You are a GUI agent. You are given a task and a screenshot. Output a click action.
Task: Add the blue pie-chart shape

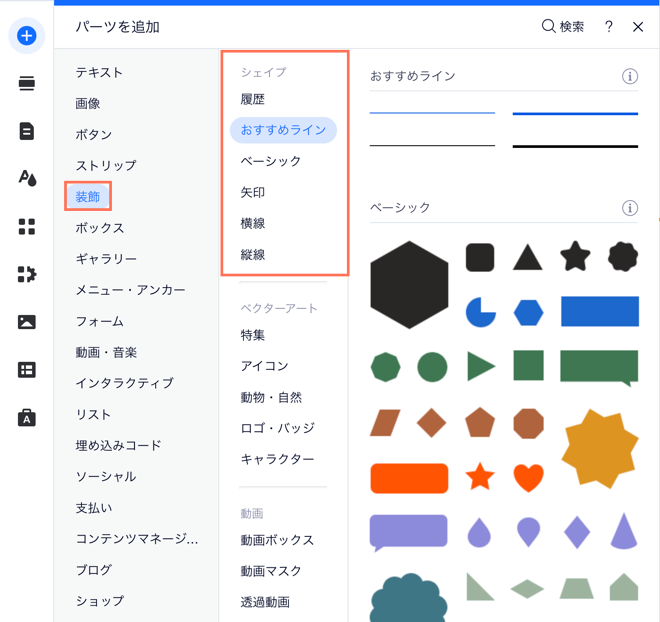pos(481,312)
